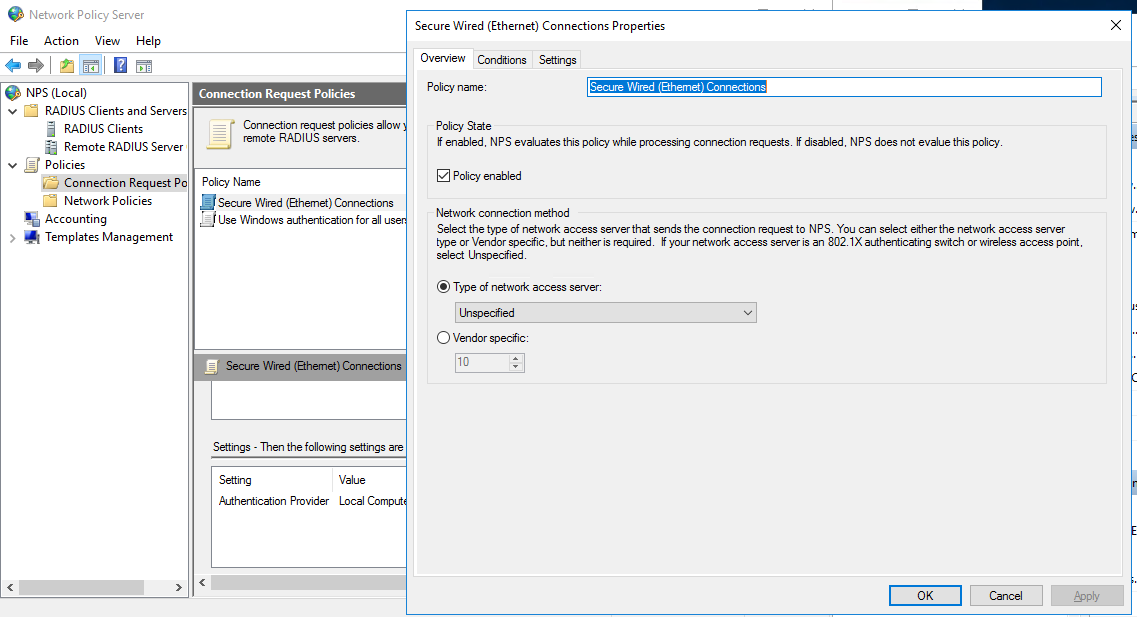Click the Policy name text field
Image resolution: width=1137 pixels, height=617 pixels.
(x=844, y=87)
